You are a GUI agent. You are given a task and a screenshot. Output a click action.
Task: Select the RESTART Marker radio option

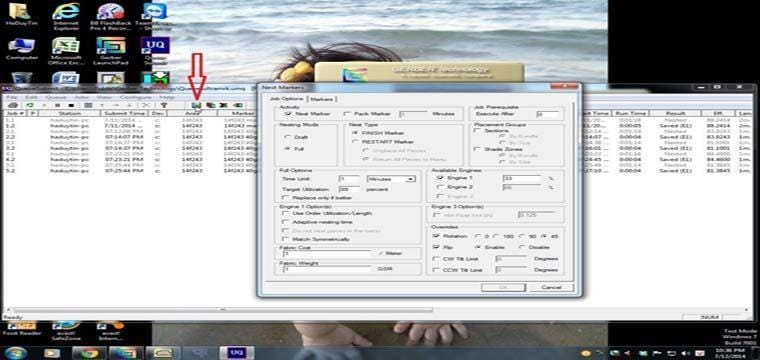point(356,142)
